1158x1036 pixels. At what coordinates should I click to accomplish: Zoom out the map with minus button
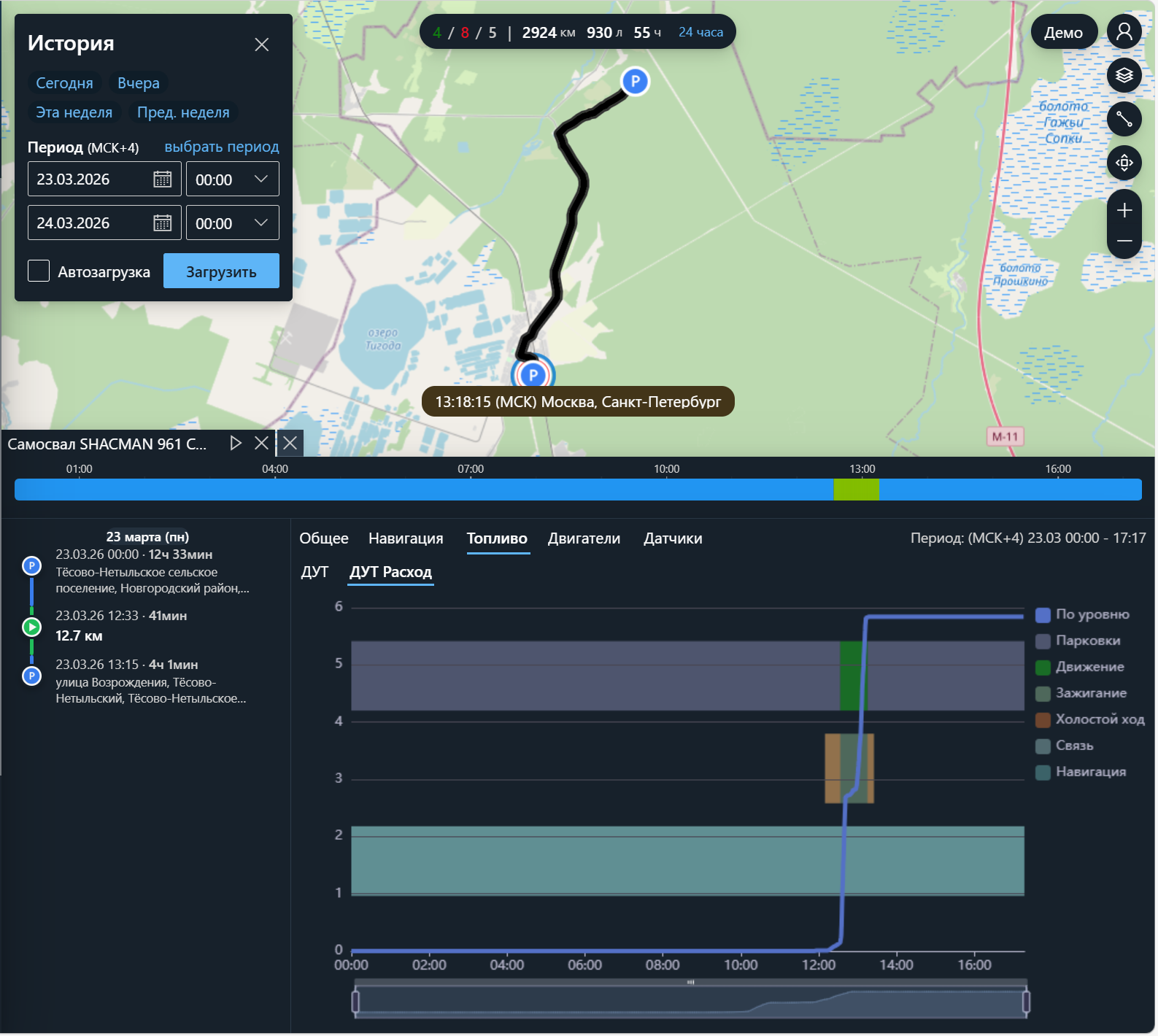(1124, 241)
